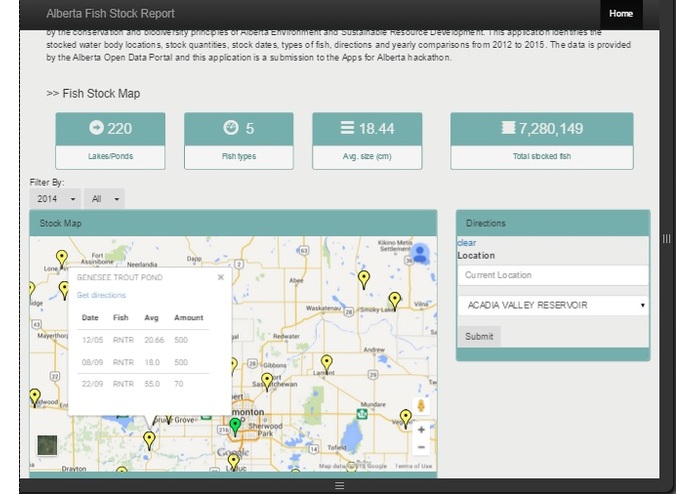Zoom in on the stock map
The image size is (695, 494).
pos(421,430)
